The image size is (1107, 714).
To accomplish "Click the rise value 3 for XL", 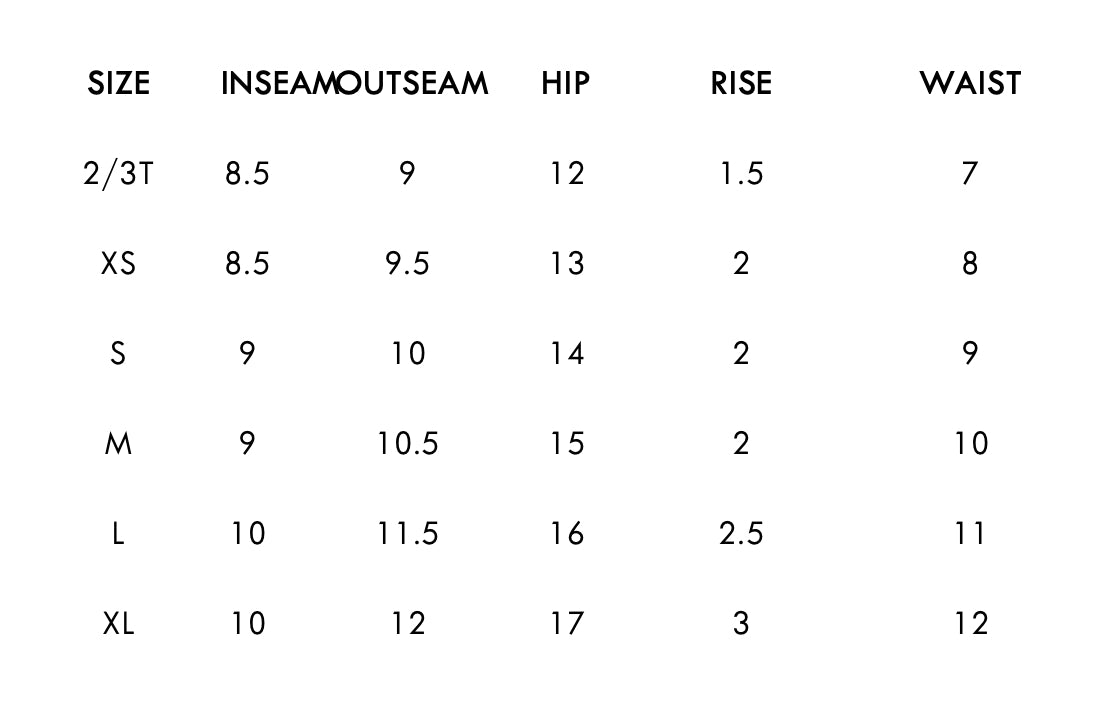I will coord(741,623).
